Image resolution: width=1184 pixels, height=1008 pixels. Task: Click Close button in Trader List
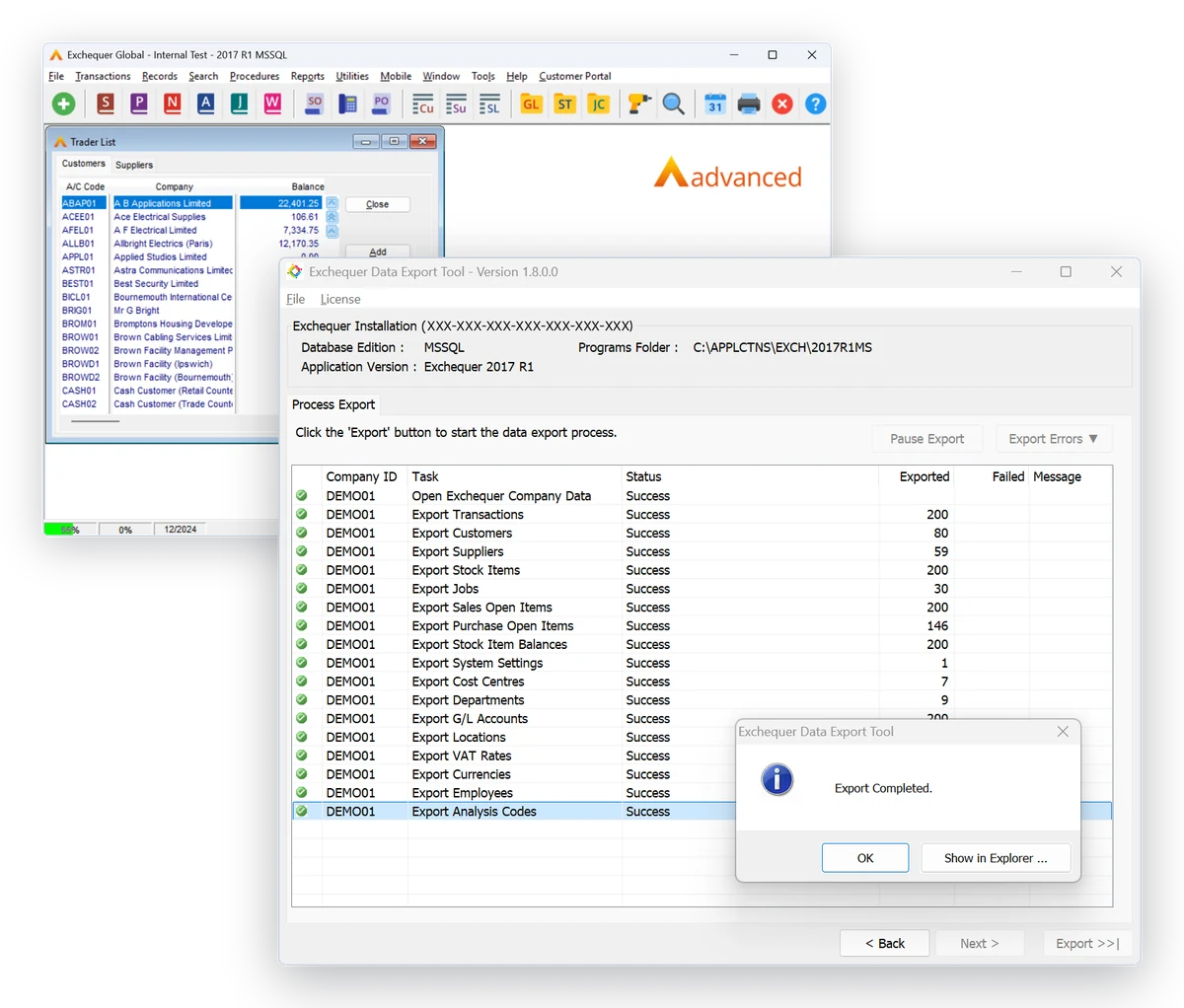[378, 204]
